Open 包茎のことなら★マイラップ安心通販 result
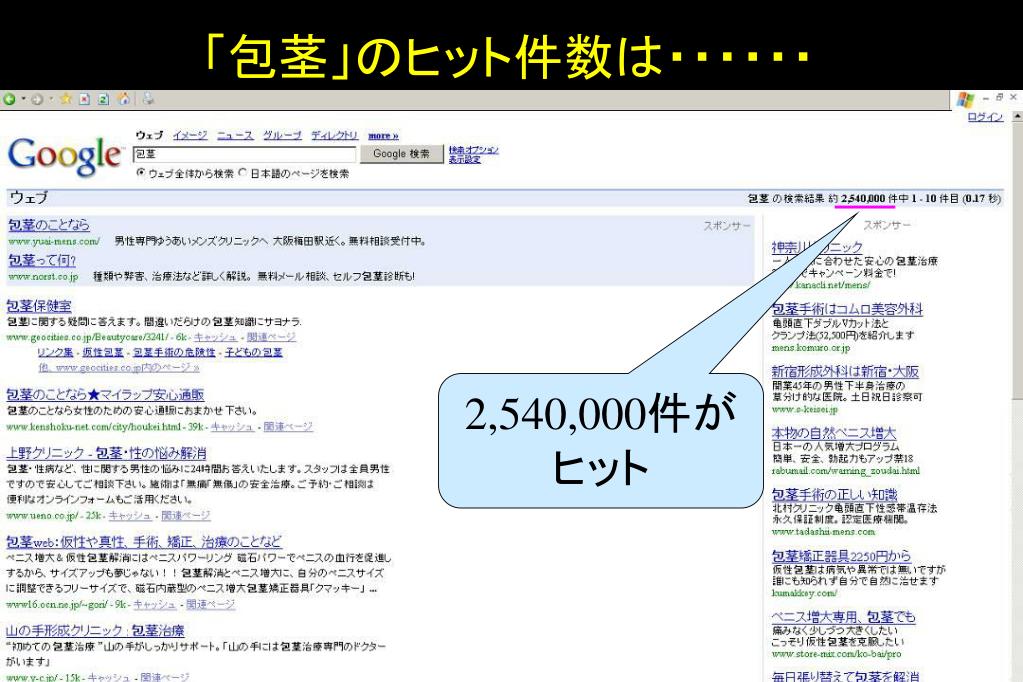 click(105, 394)
